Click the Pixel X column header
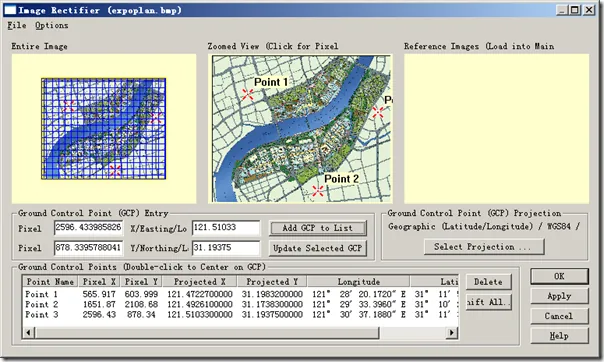This screenshot has width=604, height=362. tap(99, 282)
